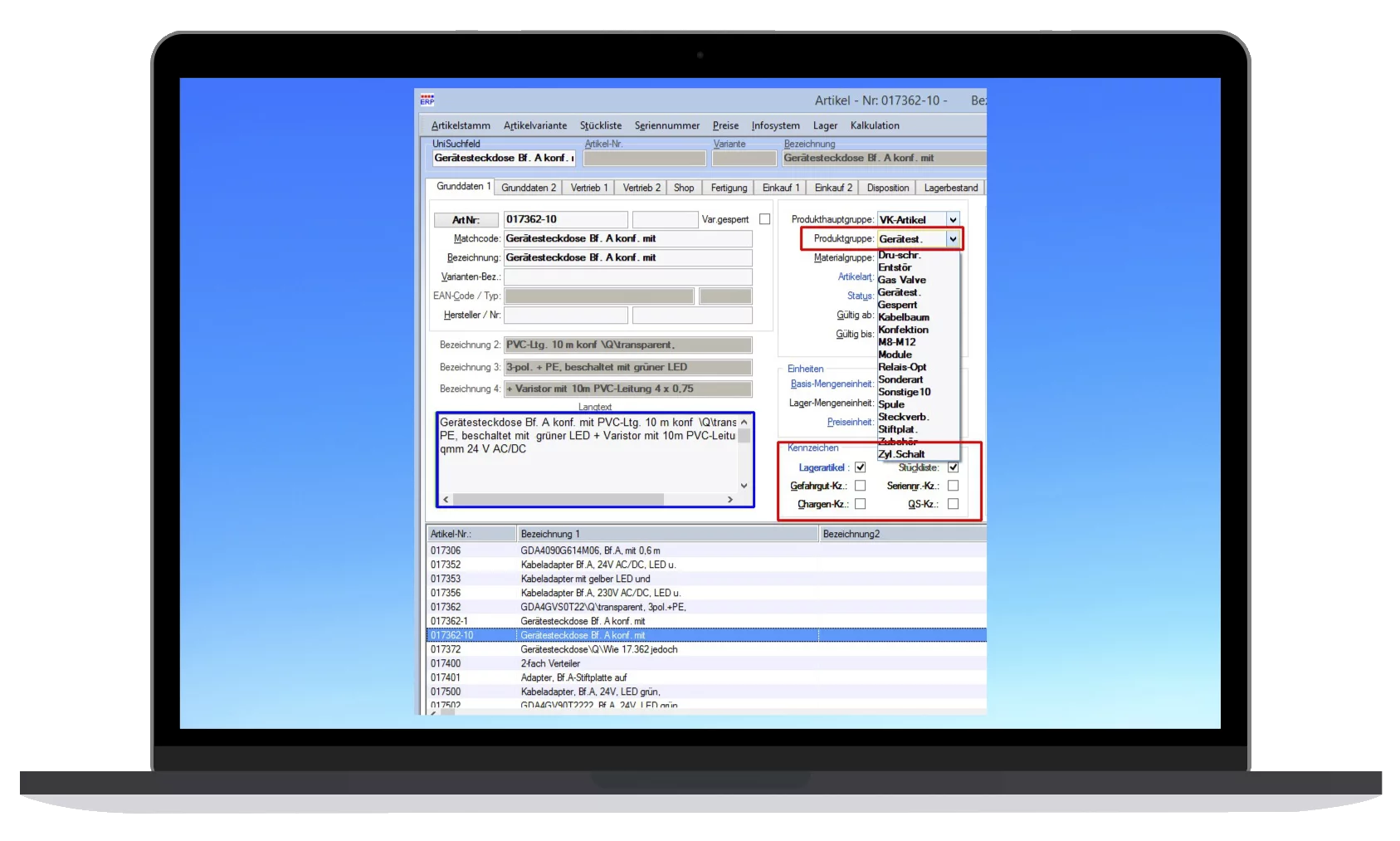Select article row 017362-1

(x=706, y=621)
